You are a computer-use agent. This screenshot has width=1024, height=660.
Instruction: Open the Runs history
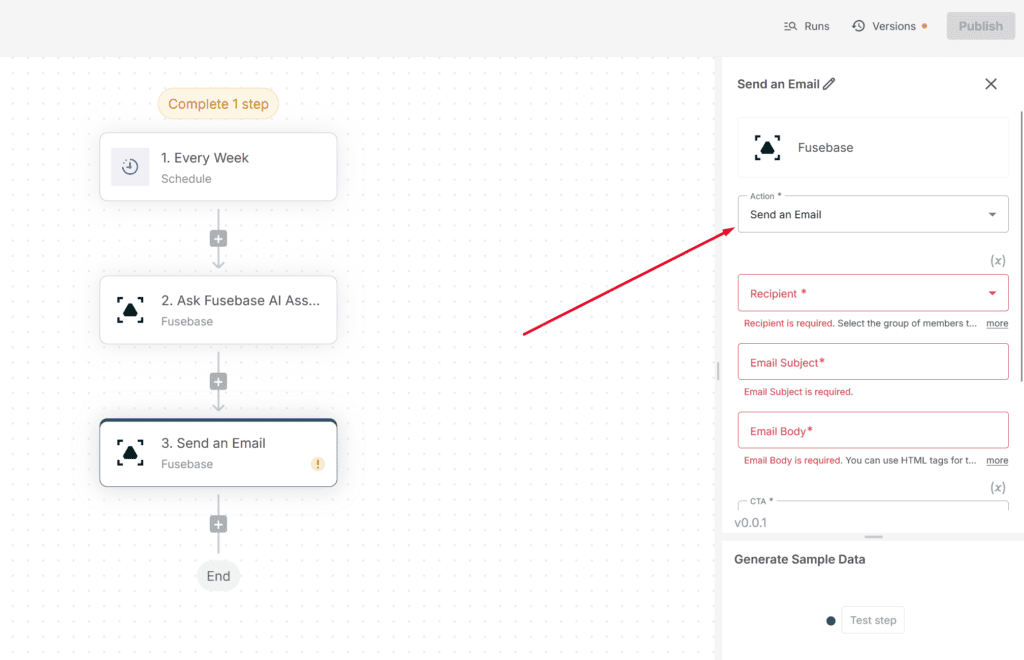tap(807, 26)
